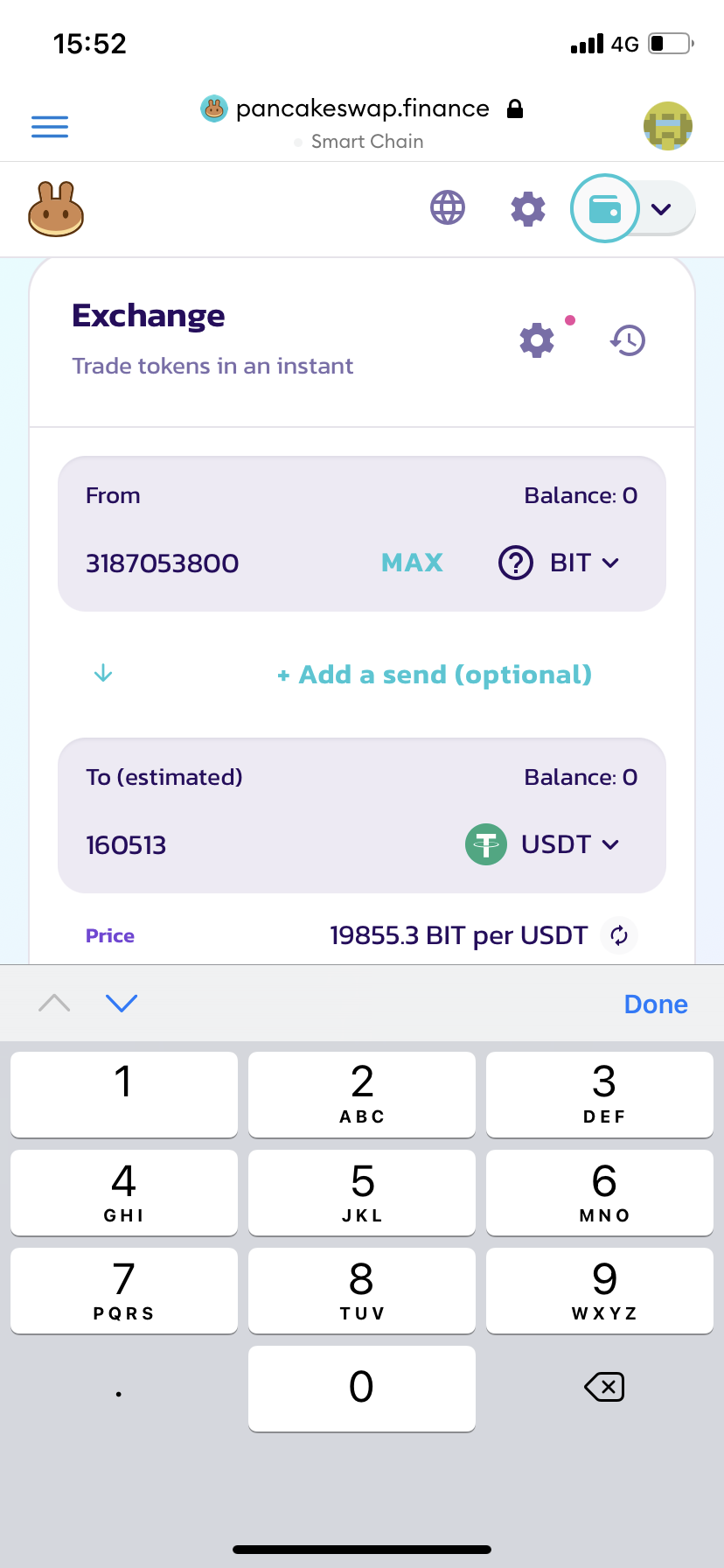Go to next field arrow
724x1568 pixels.
122,1003
